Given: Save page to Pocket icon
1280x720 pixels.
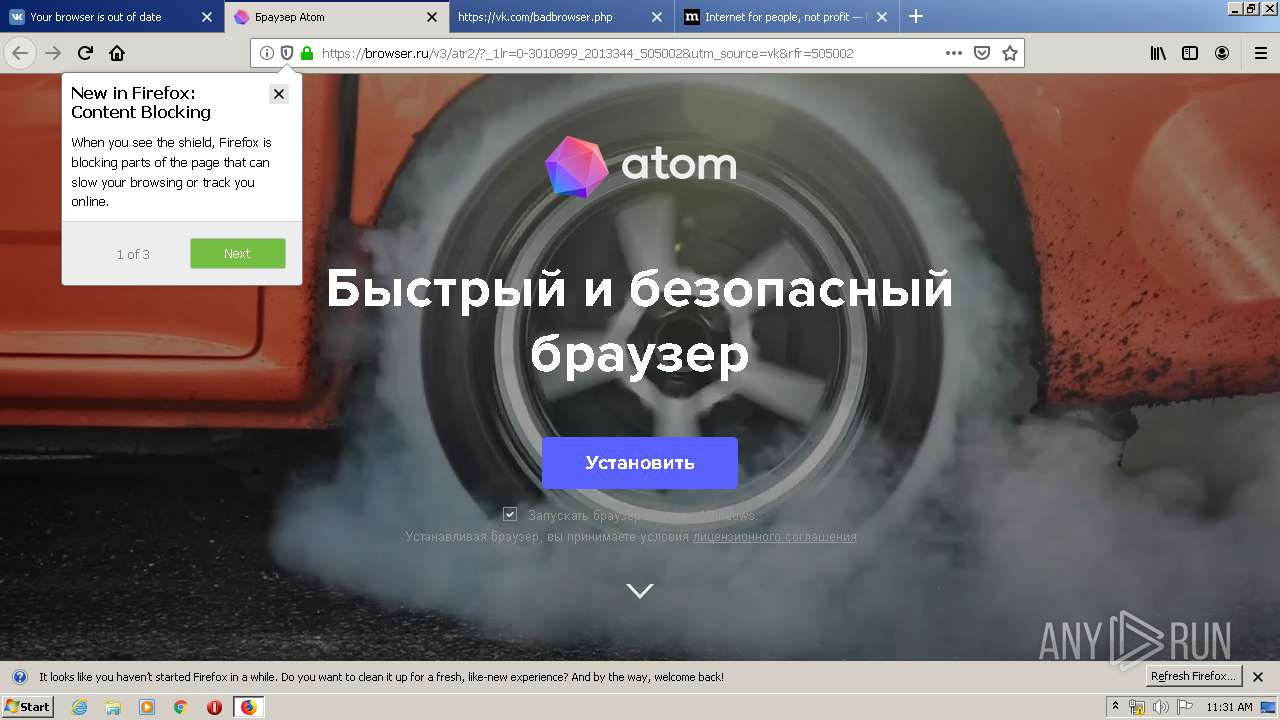Looking at the screenshot, I should [982, 53].
